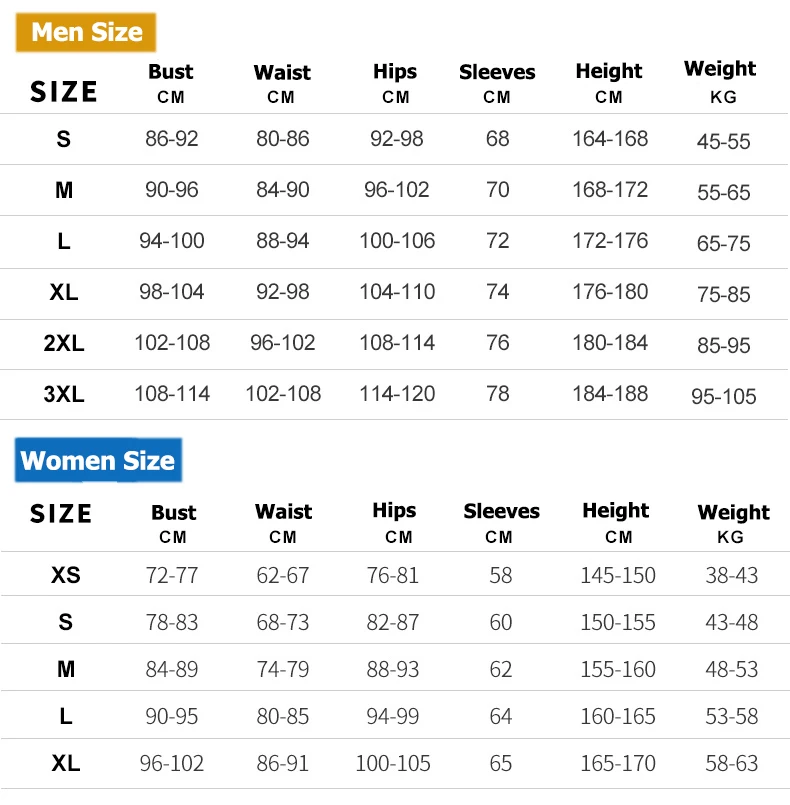Select the men's Bust CM column header

coord(171,83)
